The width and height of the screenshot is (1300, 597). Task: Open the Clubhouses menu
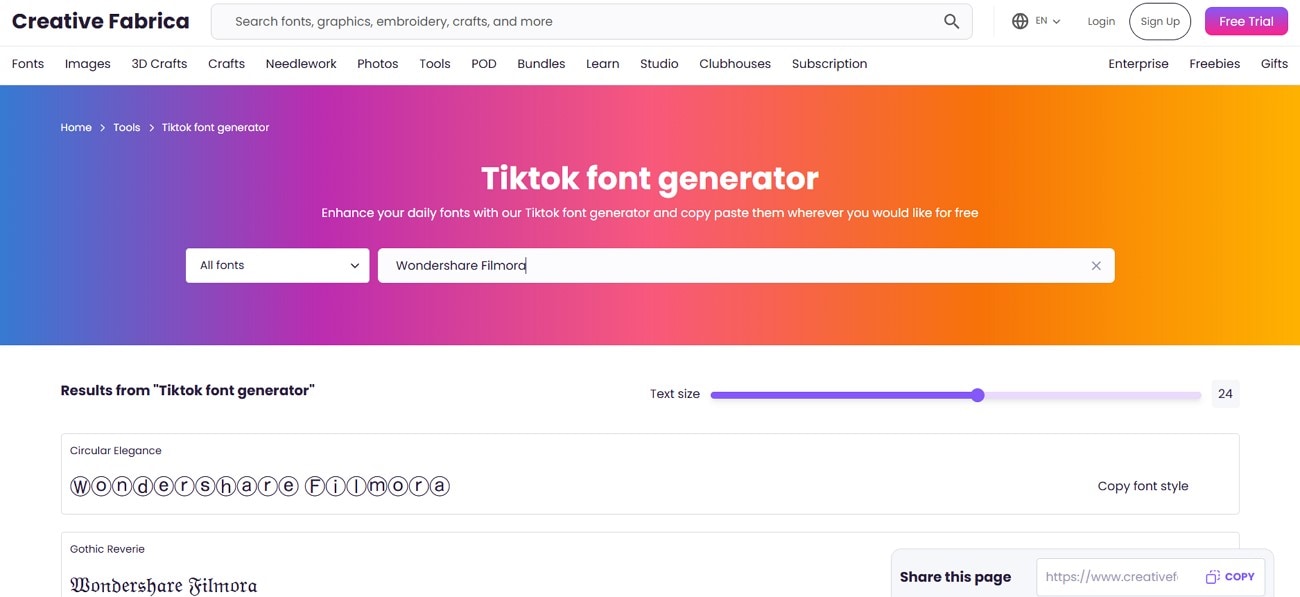735,64
